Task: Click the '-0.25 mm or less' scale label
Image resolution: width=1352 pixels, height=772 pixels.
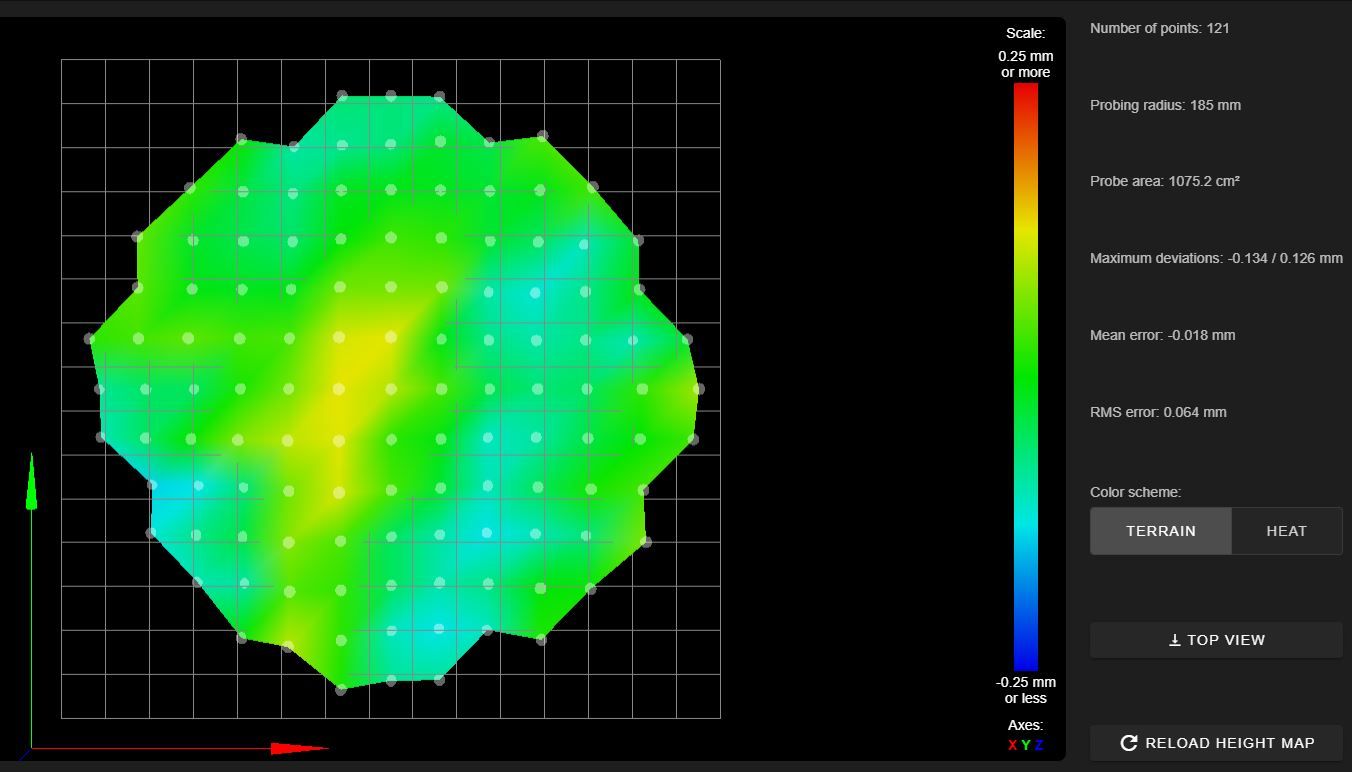Action: point(1026,690)
